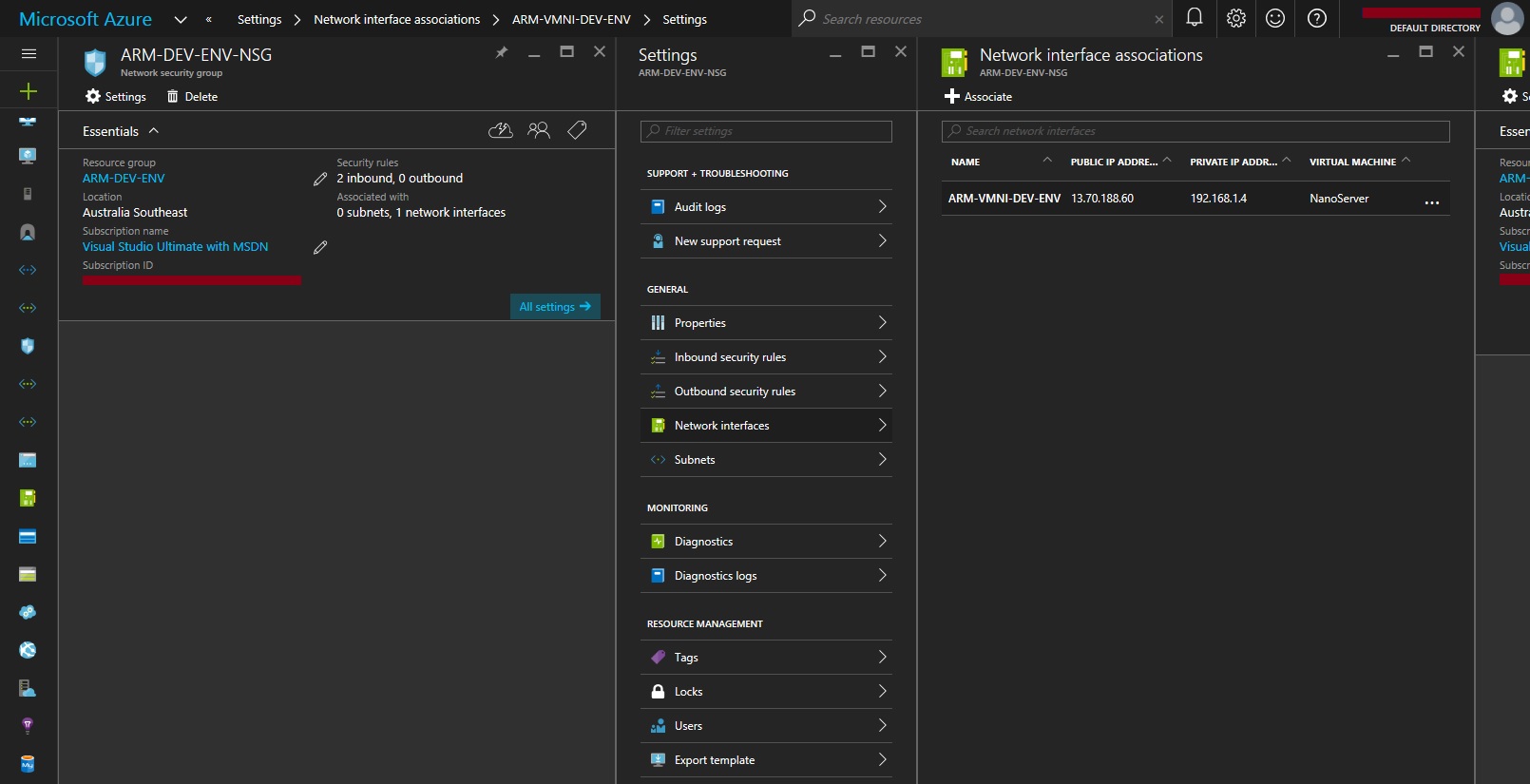The image size is (1530, 784).
Task: Open Subnets settings
Action: [x=766, y=460]
